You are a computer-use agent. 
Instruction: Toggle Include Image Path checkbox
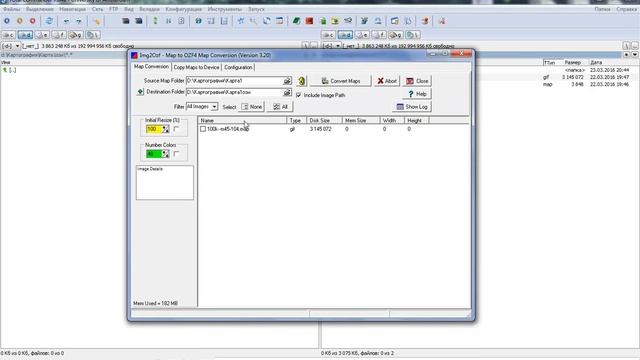point(299,95)
